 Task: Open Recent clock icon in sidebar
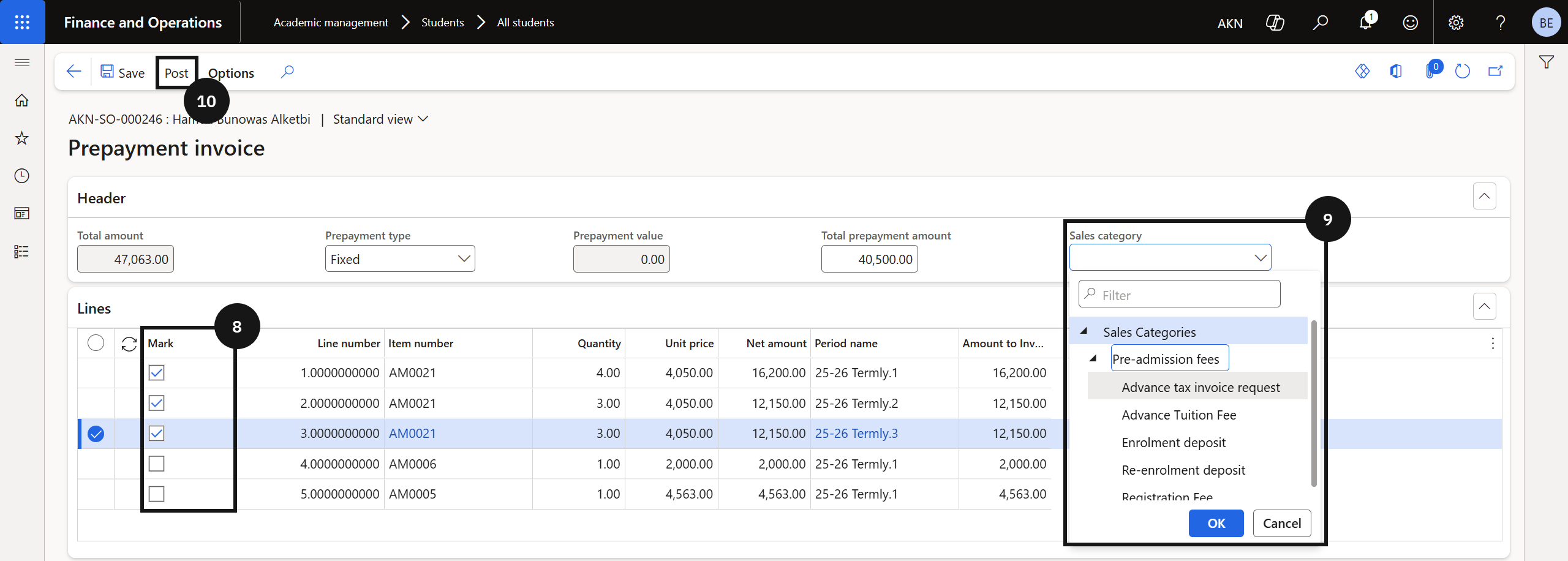[22, 176]
